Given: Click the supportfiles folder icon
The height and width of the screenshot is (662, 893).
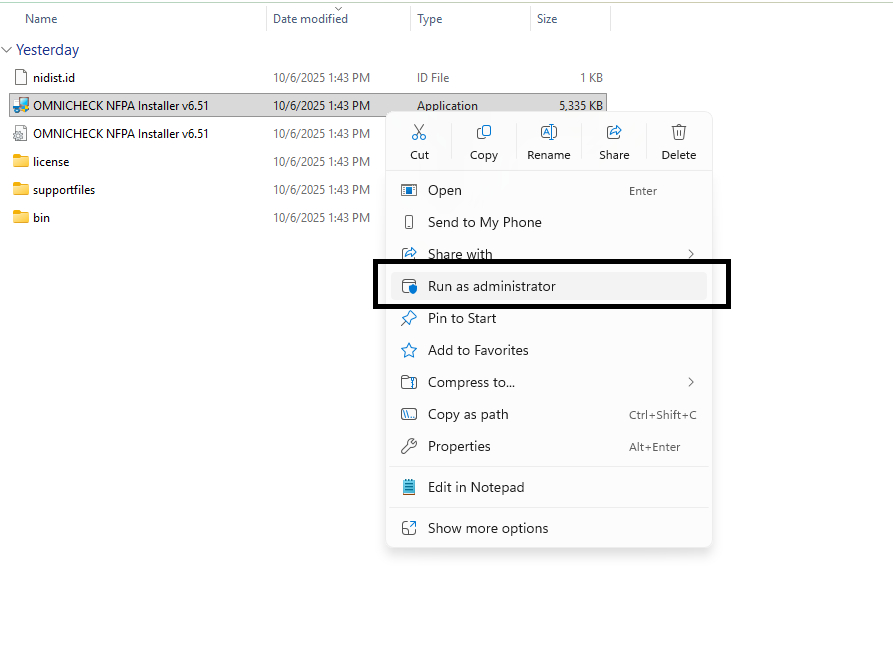Looking at the screenshot, I should pyautogui.click(x=21, y=190).
